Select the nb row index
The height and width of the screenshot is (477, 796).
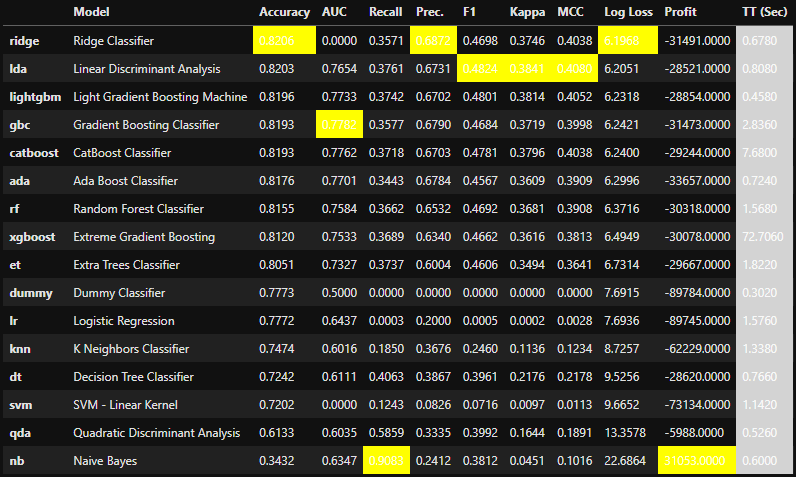coord(17,461)
